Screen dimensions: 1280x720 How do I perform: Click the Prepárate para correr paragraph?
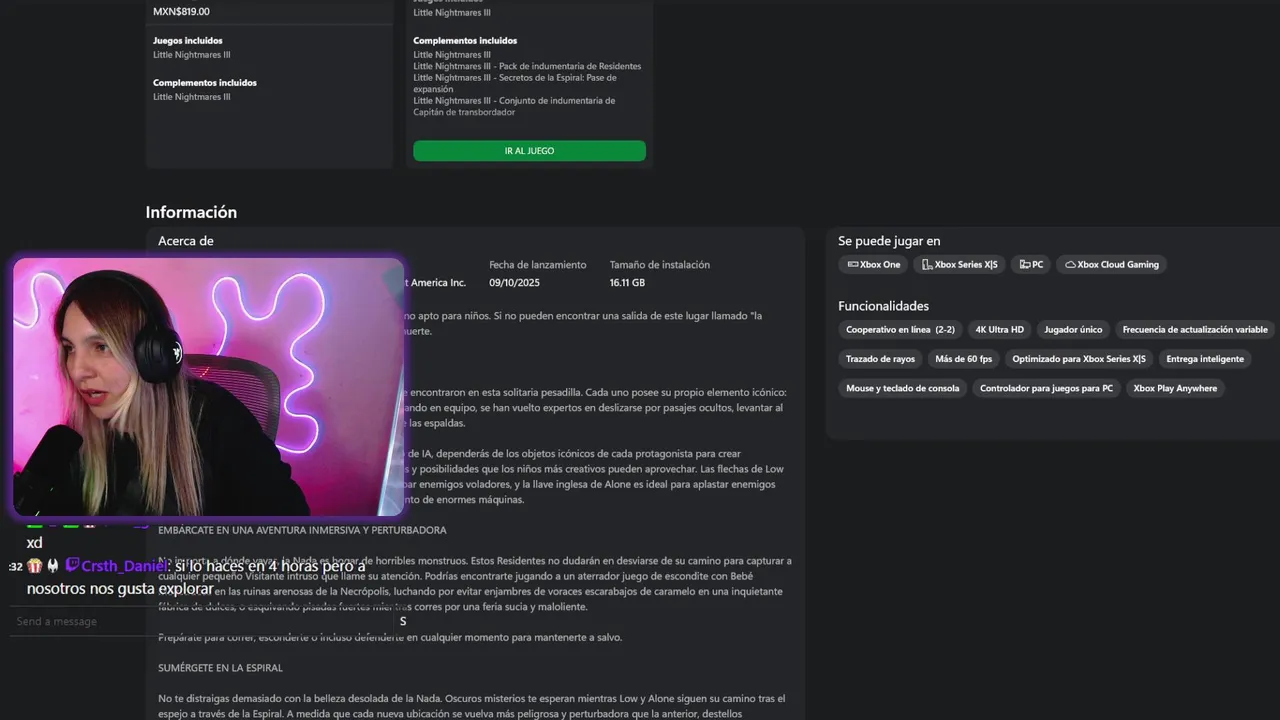[390, 638]
